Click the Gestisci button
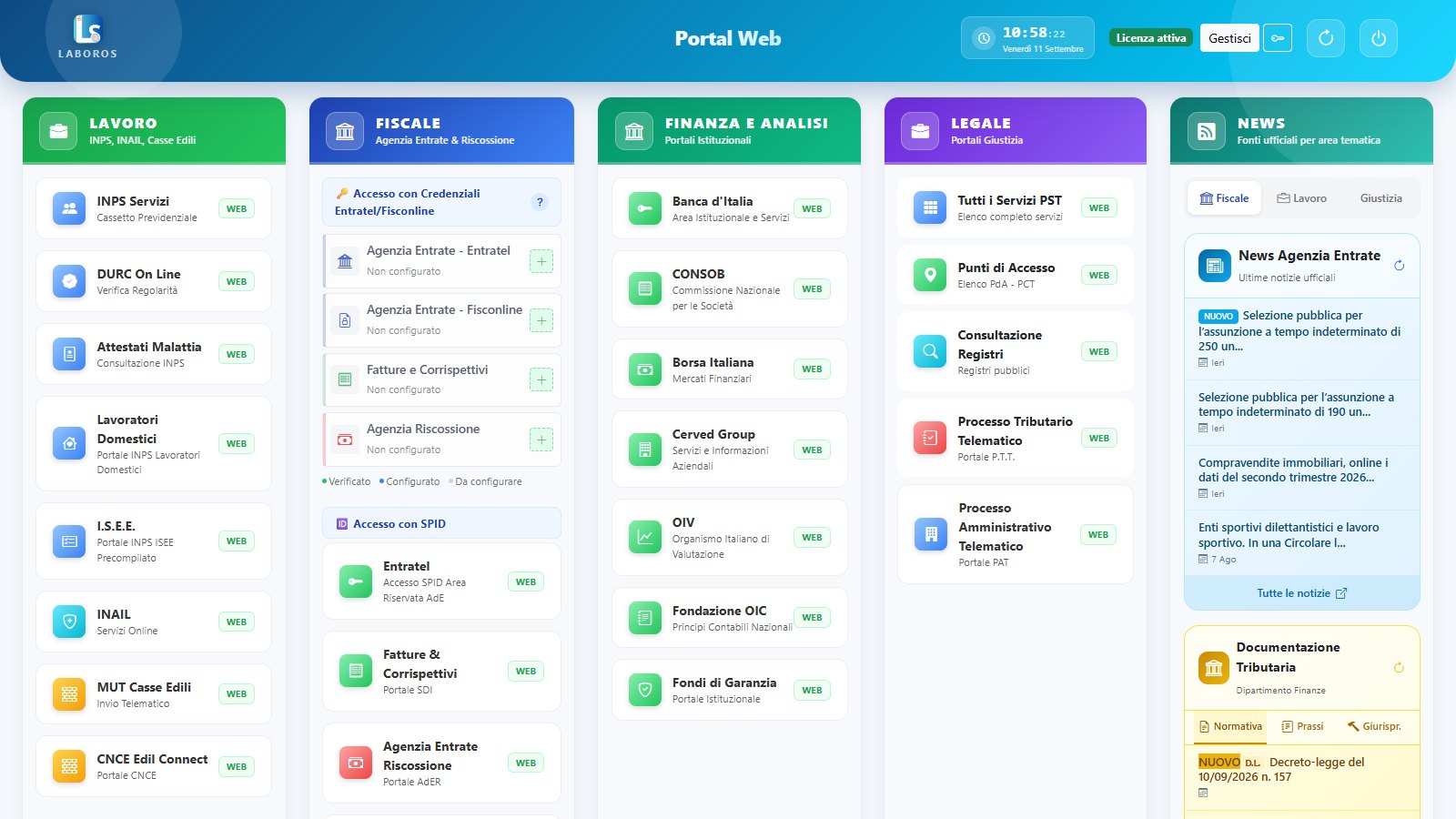 (x=1229, y=38)
